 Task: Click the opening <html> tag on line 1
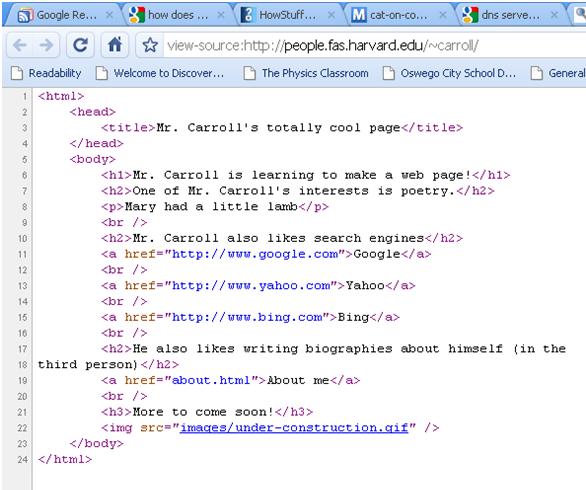coord(61,96)
